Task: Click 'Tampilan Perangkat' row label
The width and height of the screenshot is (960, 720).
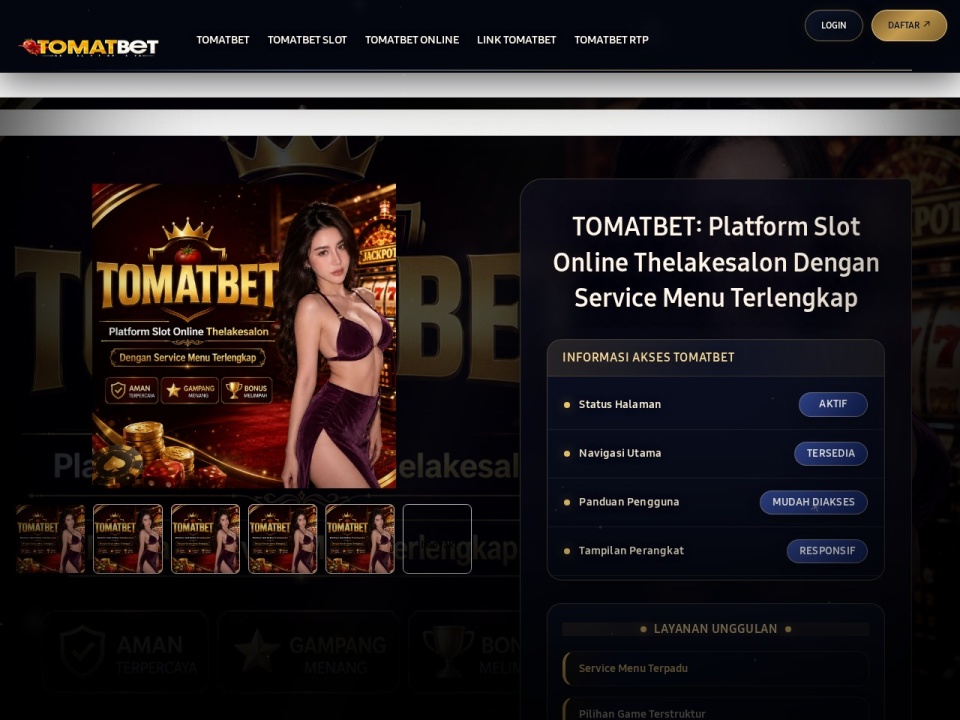Action: pyautogui.click(x=631, y=550)
